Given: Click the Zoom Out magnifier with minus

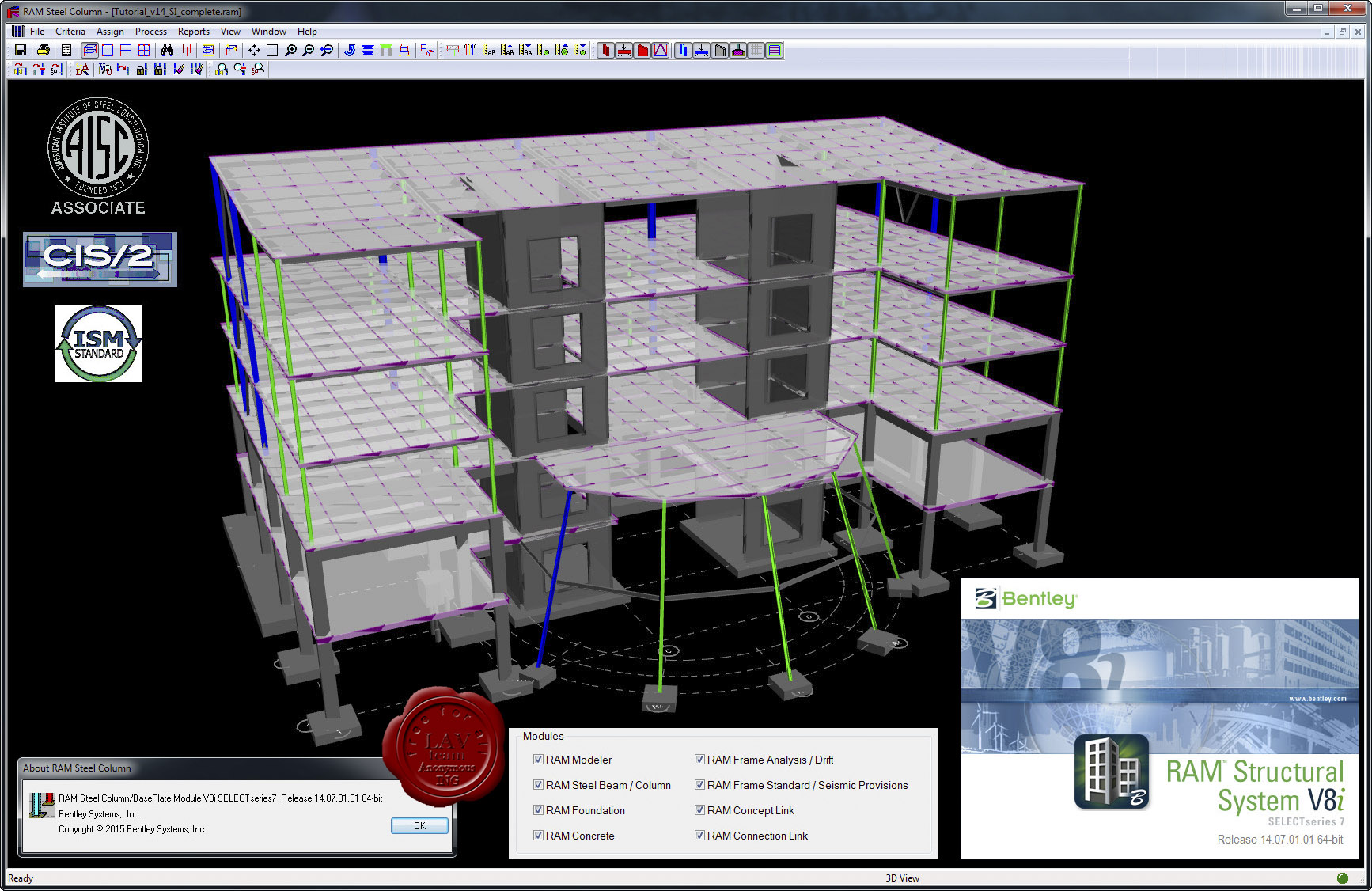Looking at the screenshot, I should tap(309, 50).
